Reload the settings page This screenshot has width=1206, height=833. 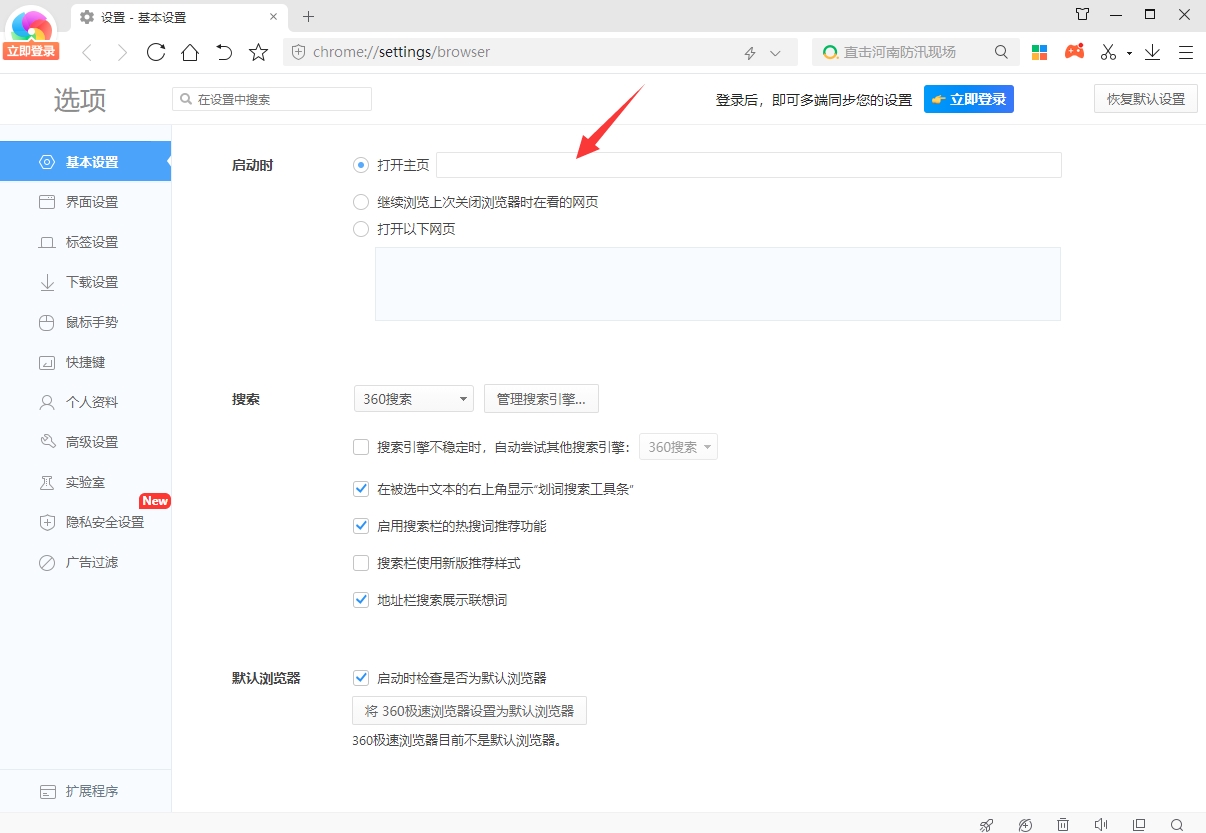[x=156, y=52]
